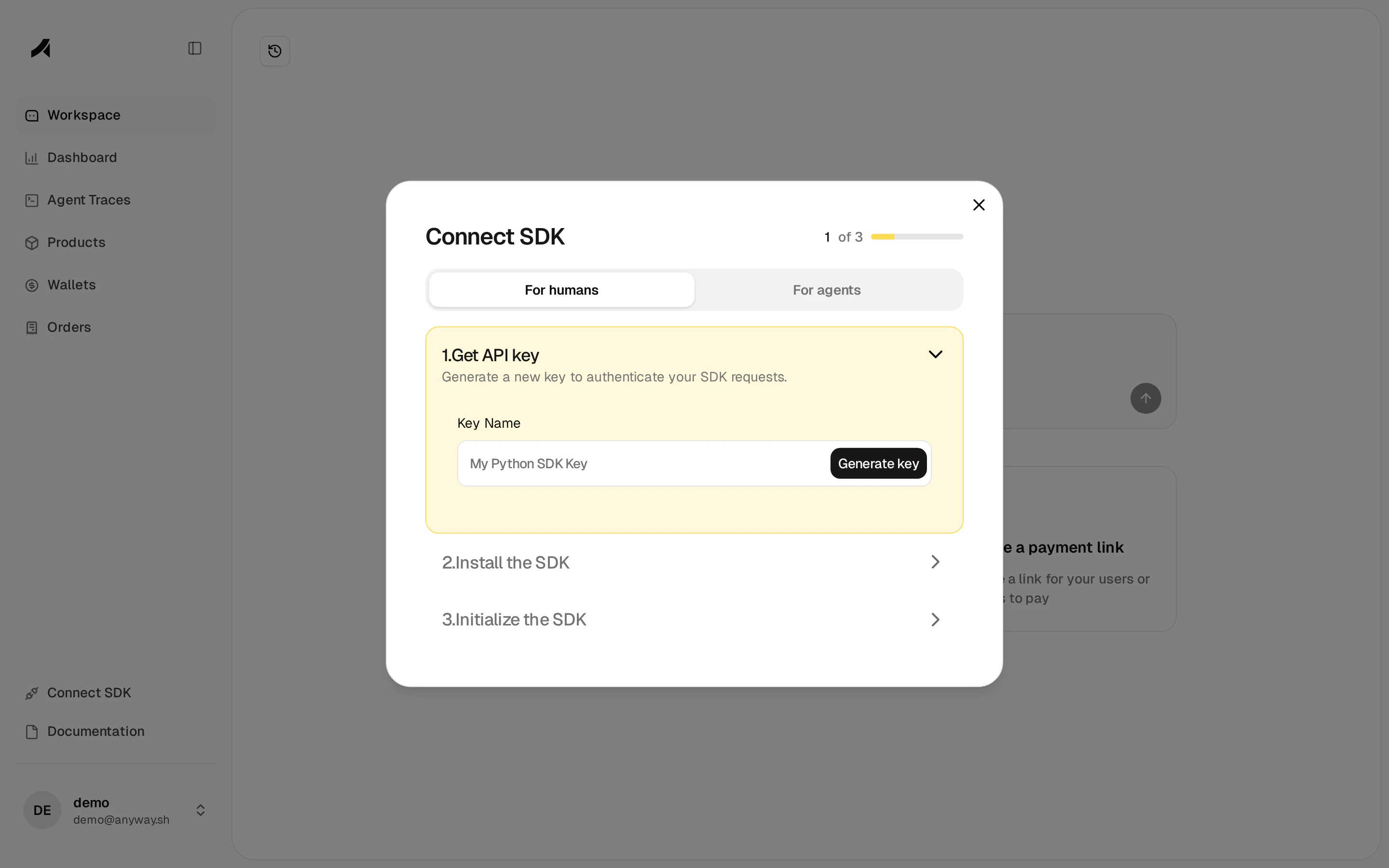Select the For humans tab
Image resolution: width=1389 pixels, height=868 pixels.
pos(561,290)
